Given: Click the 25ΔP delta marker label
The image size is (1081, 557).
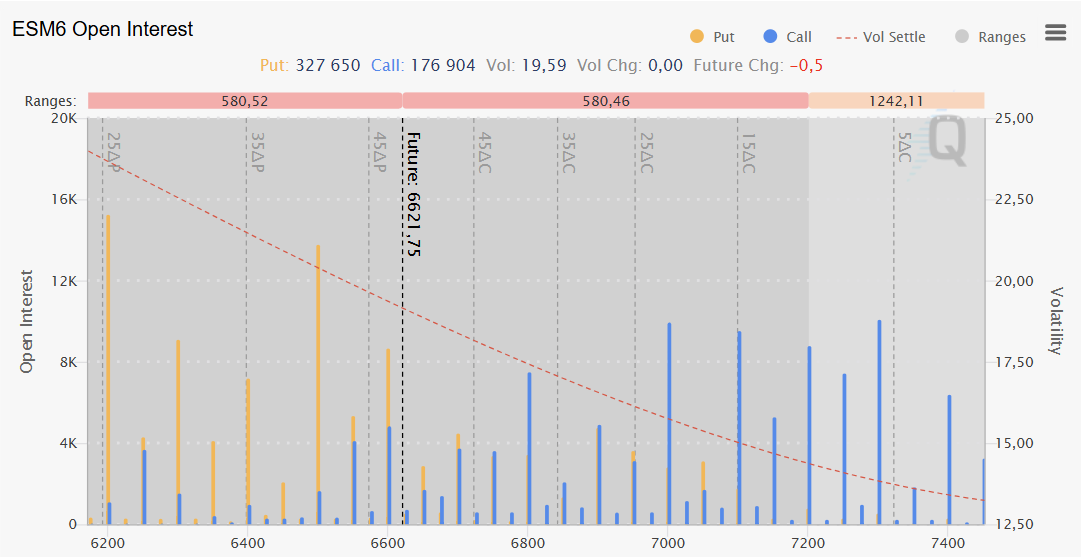Looking at the screenshot, I should pos(113,152).
